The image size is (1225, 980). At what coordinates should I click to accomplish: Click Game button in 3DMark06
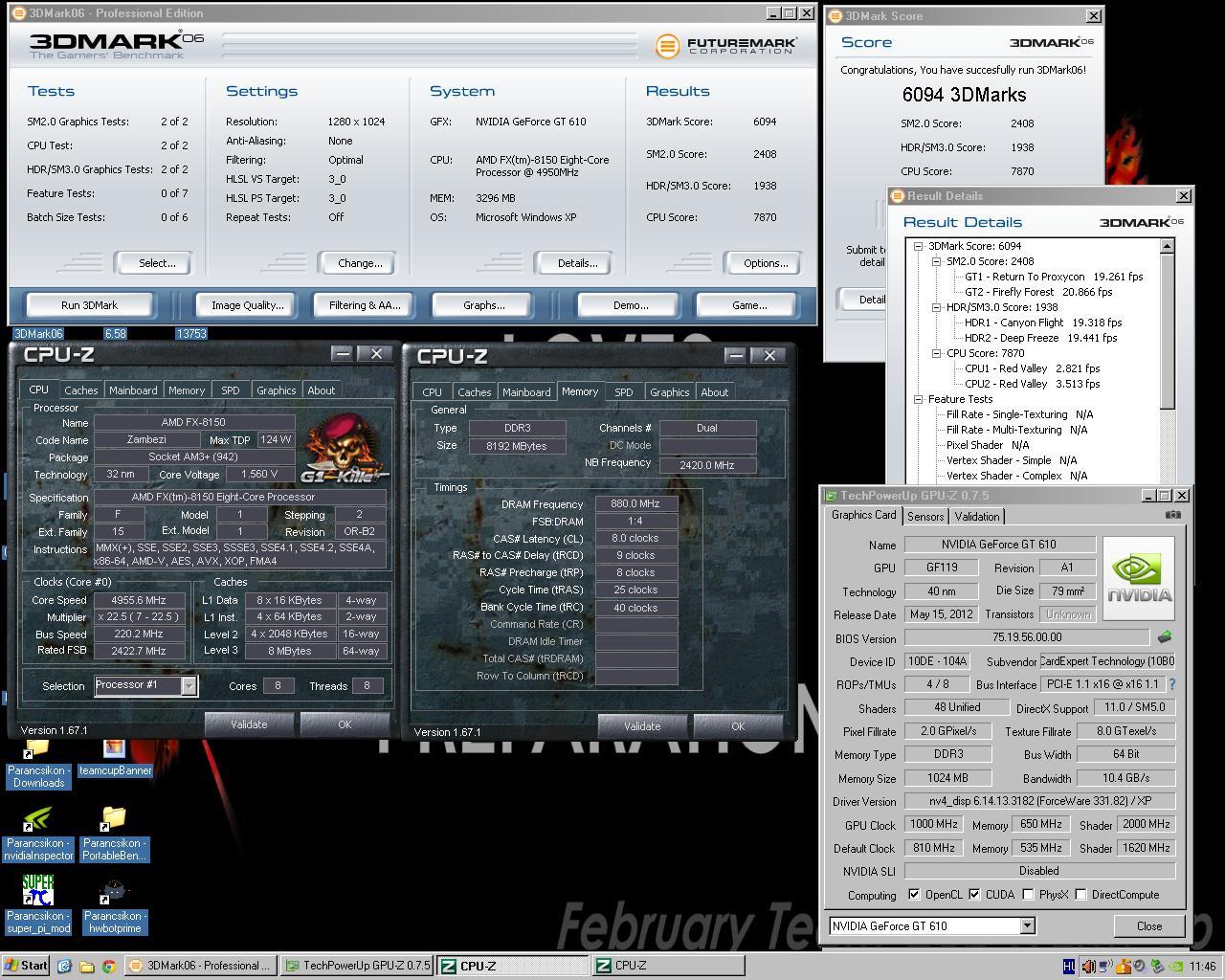pyautogui.click(x=748, y=305)
